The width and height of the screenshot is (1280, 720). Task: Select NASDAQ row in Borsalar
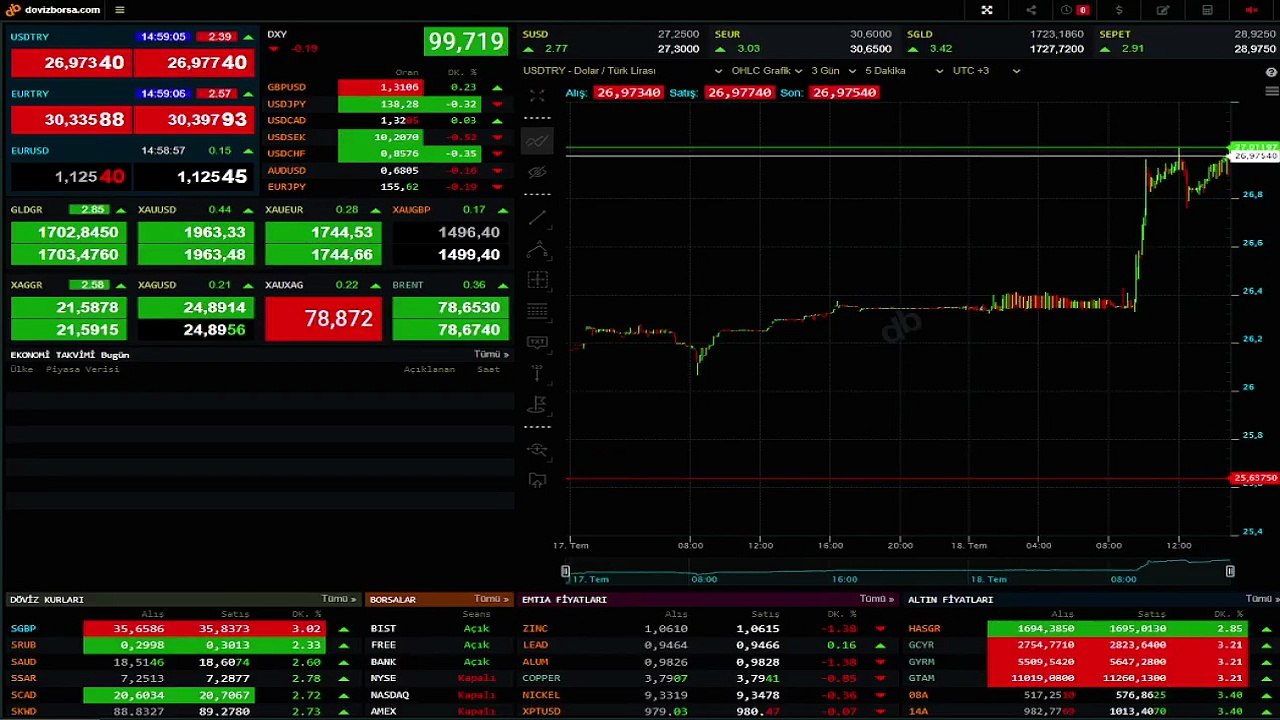click(440, 695)
